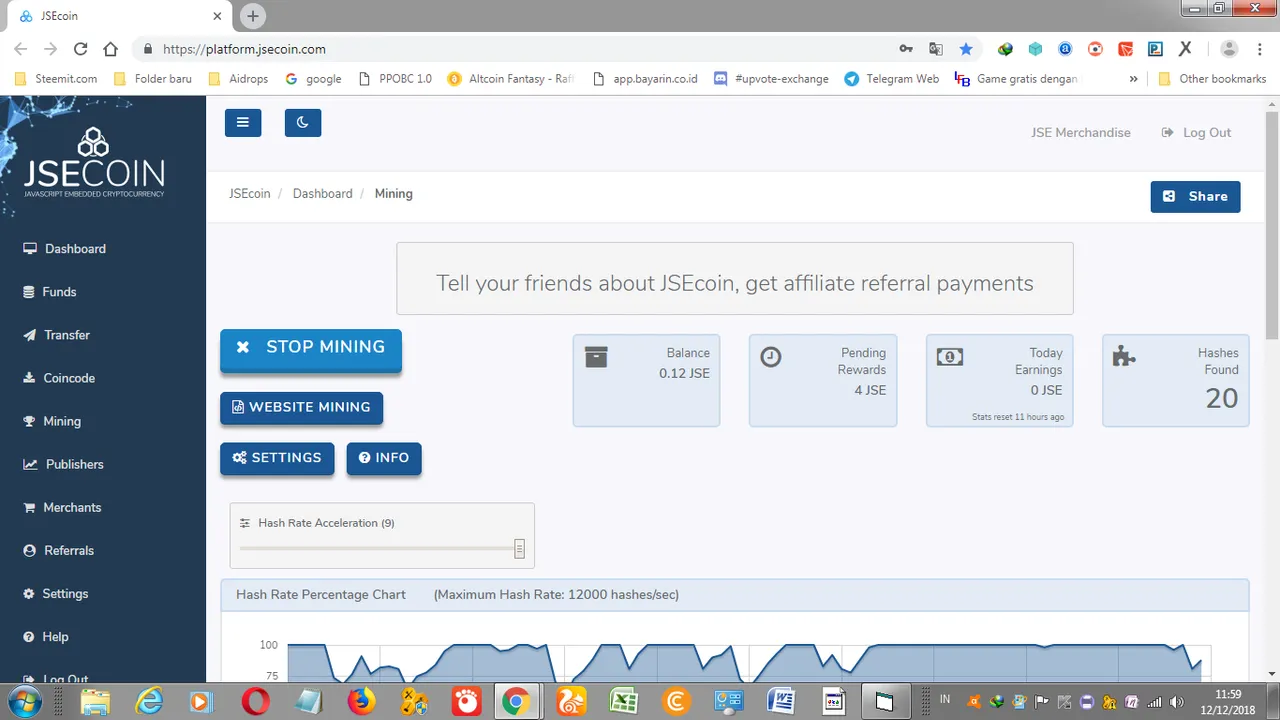Open Folder baru bookmark folder

(x=153, y=78)
